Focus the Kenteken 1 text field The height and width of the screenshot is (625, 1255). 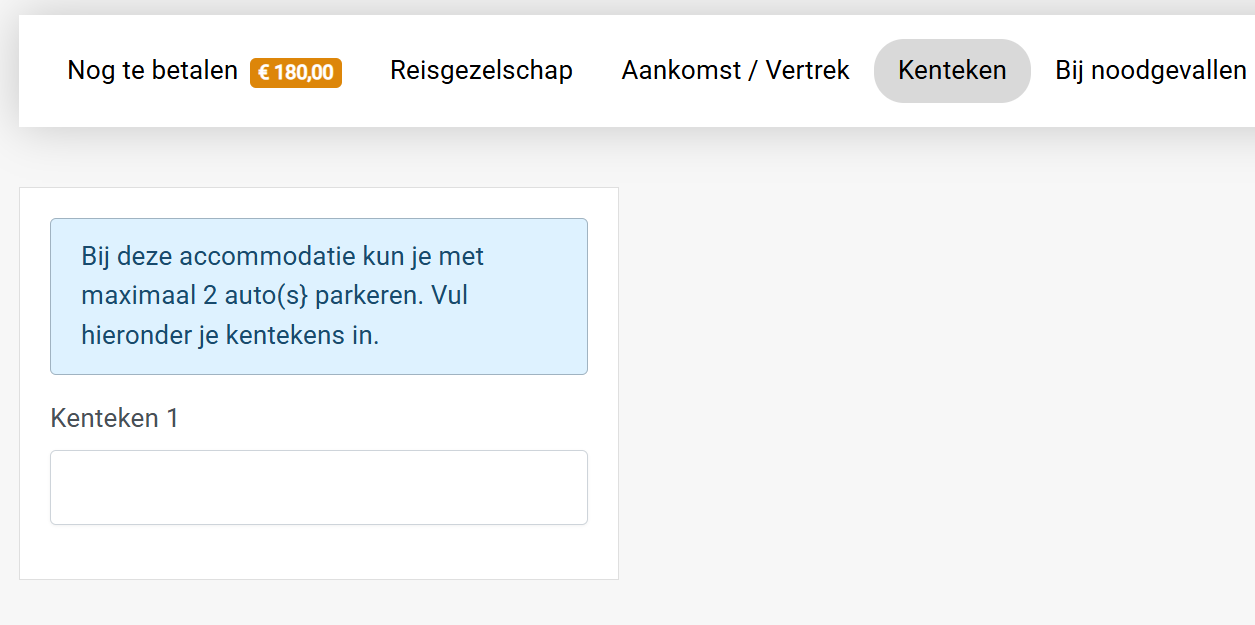tap(319, 487)
